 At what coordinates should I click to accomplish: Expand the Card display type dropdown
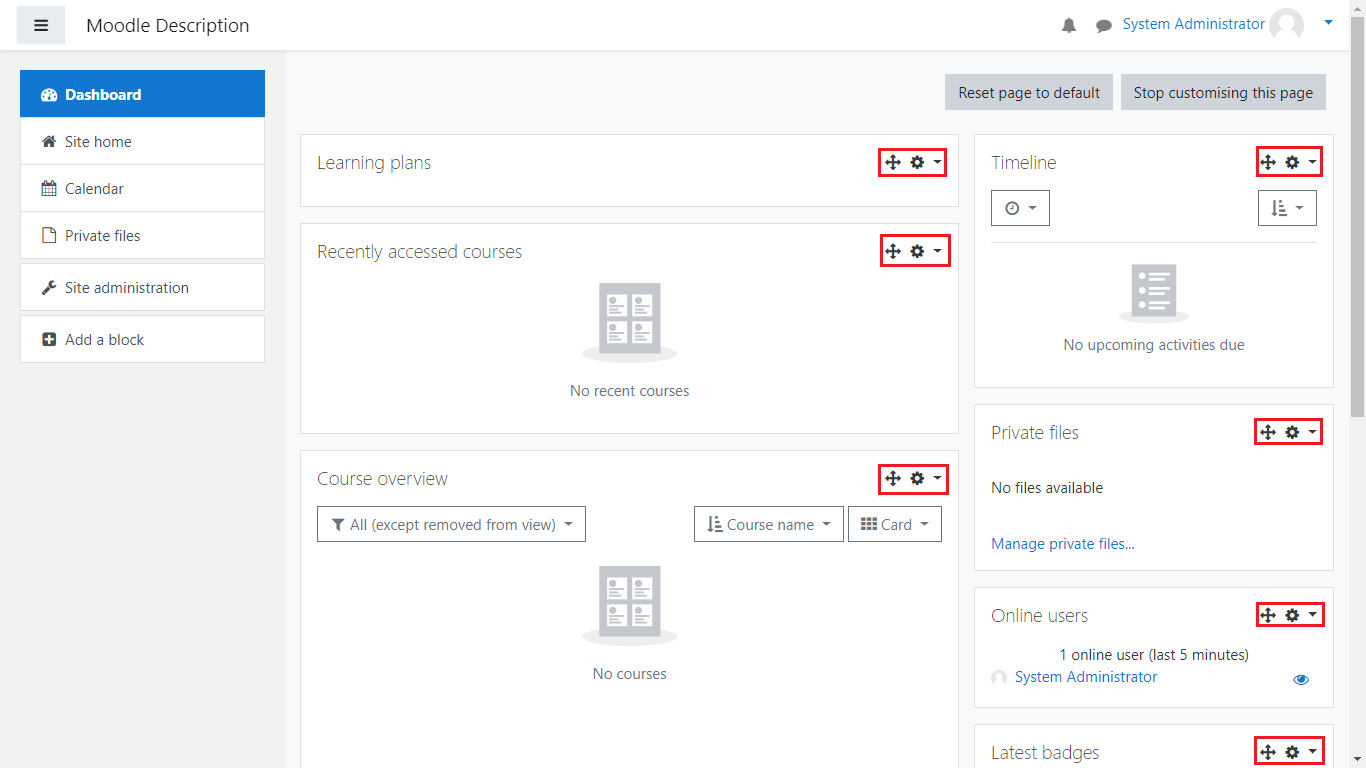(894, 524)
